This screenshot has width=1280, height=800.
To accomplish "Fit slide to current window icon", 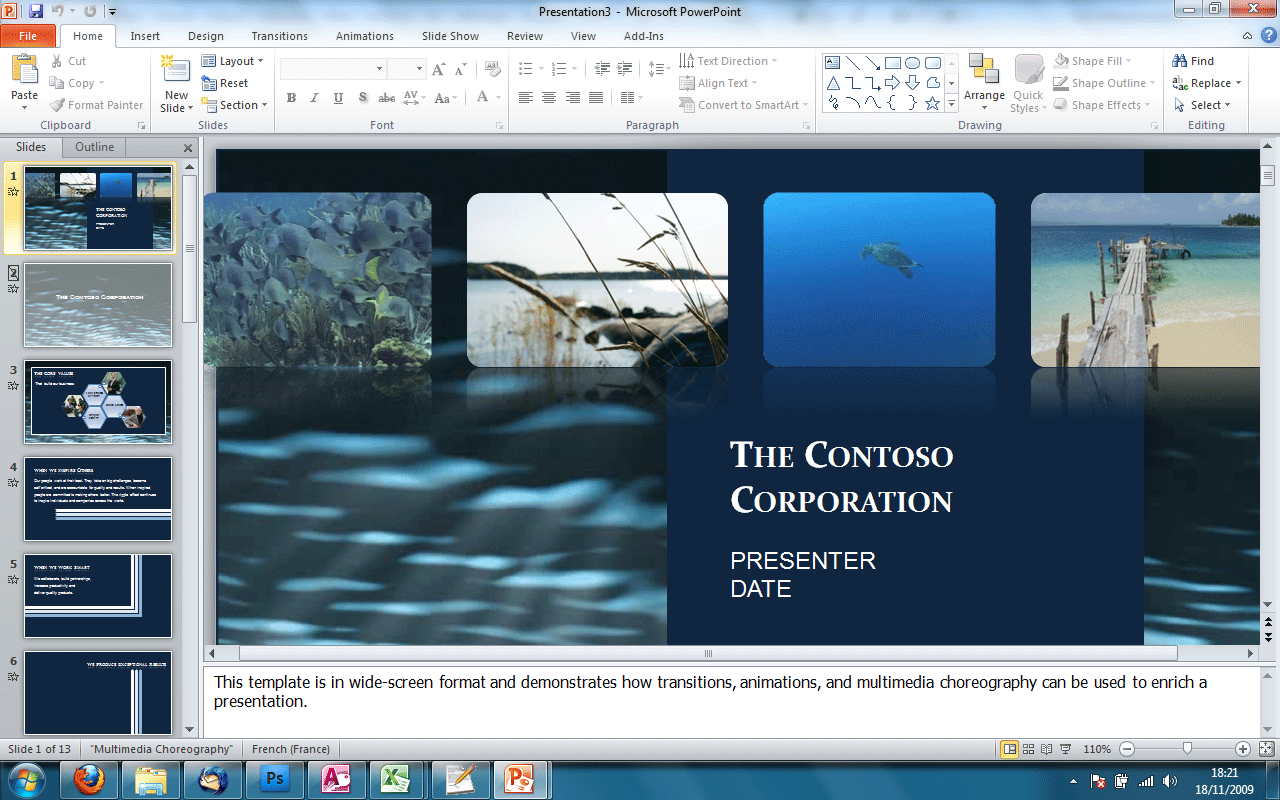I will pos(1266,749).
